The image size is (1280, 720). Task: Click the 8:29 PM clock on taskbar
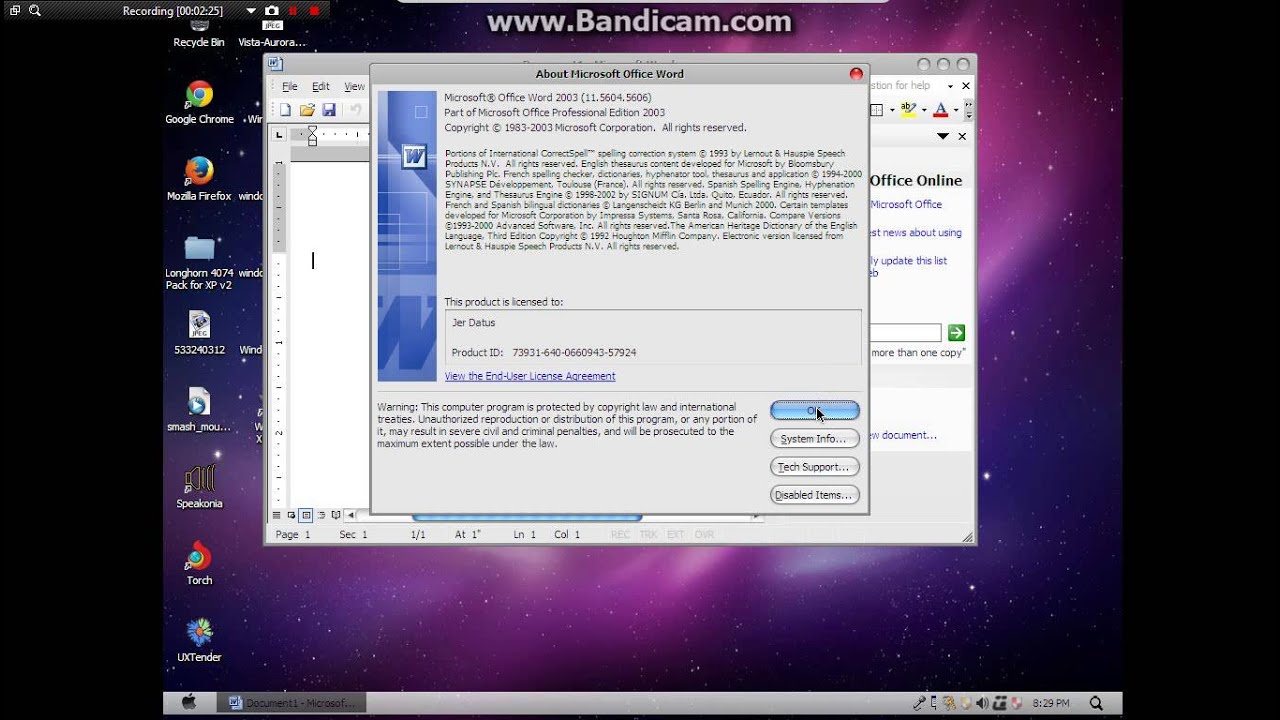1051,704
